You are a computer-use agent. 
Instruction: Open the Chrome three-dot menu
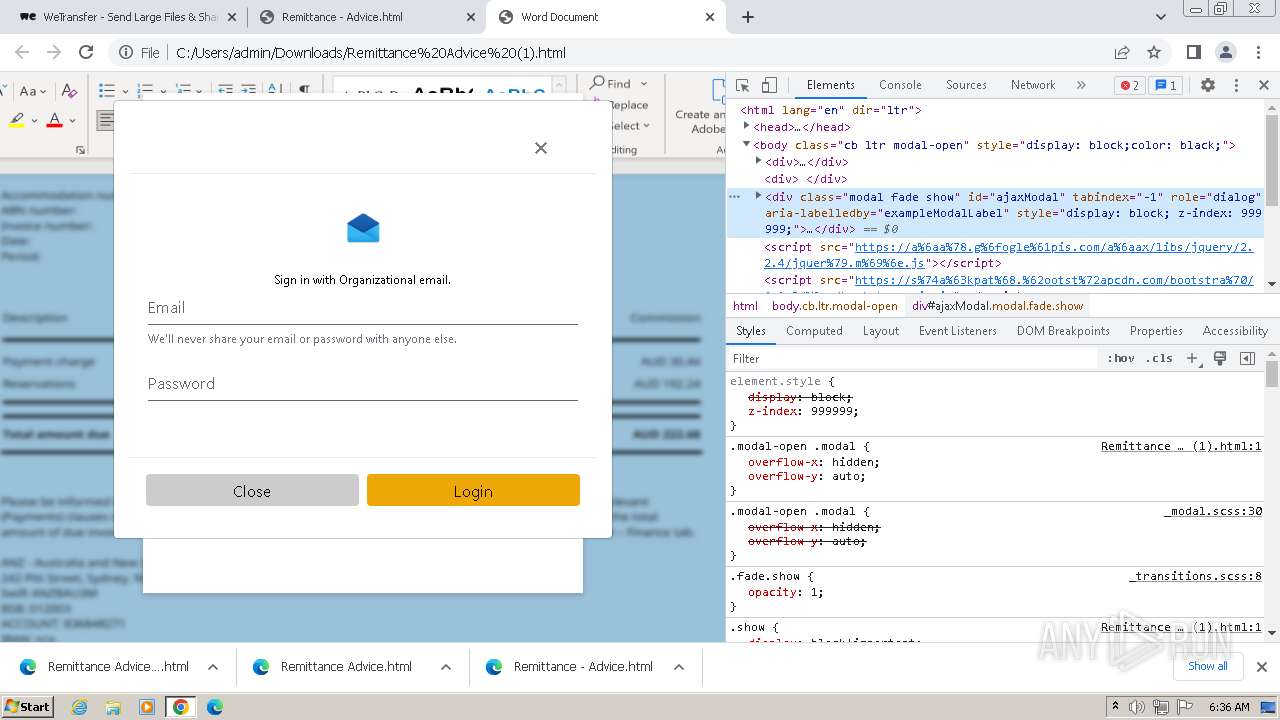click(x=1258, y=53)
